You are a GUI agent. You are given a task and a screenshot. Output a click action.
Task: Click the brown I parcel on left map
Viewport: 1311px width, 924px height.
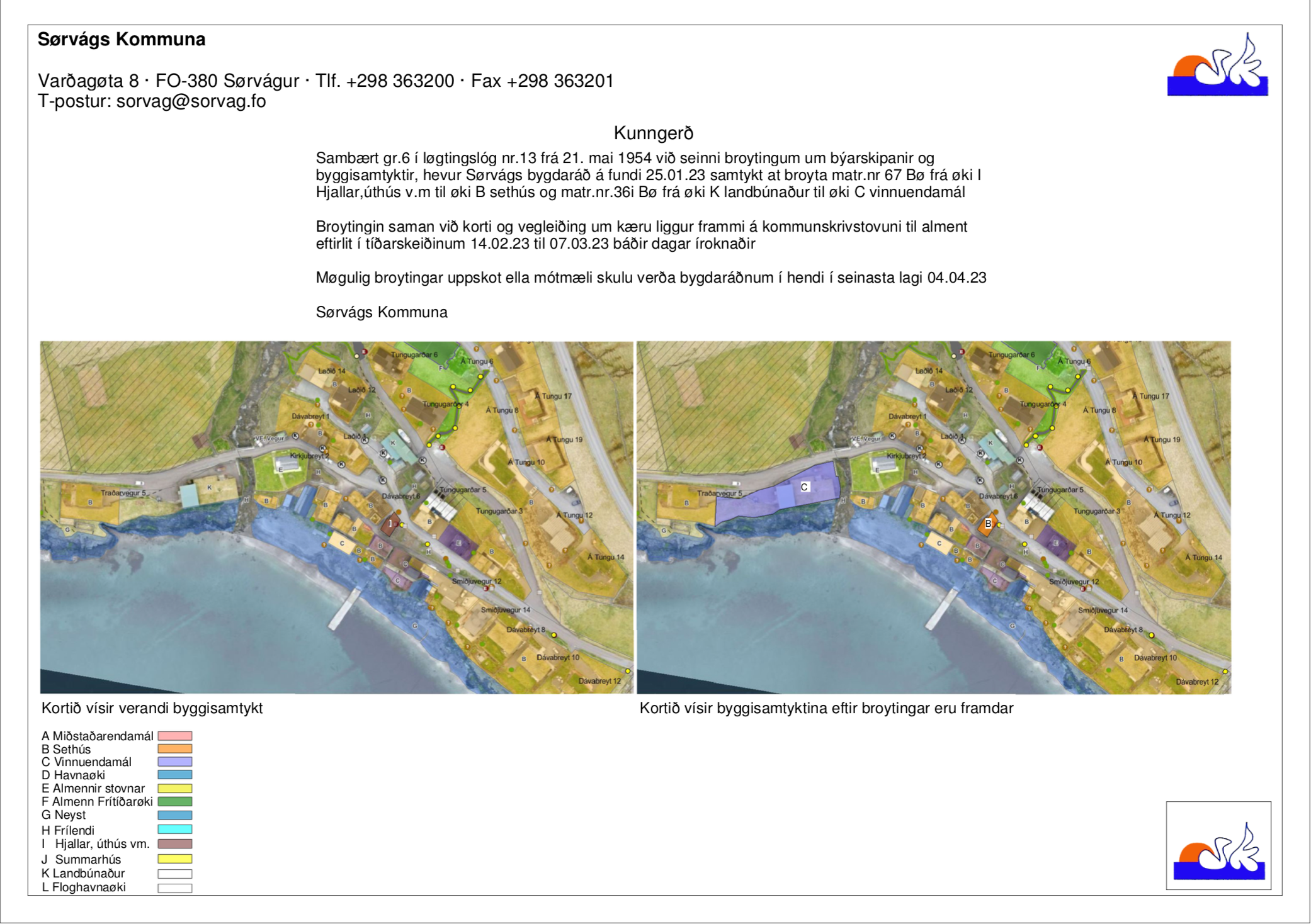[390, 524]
